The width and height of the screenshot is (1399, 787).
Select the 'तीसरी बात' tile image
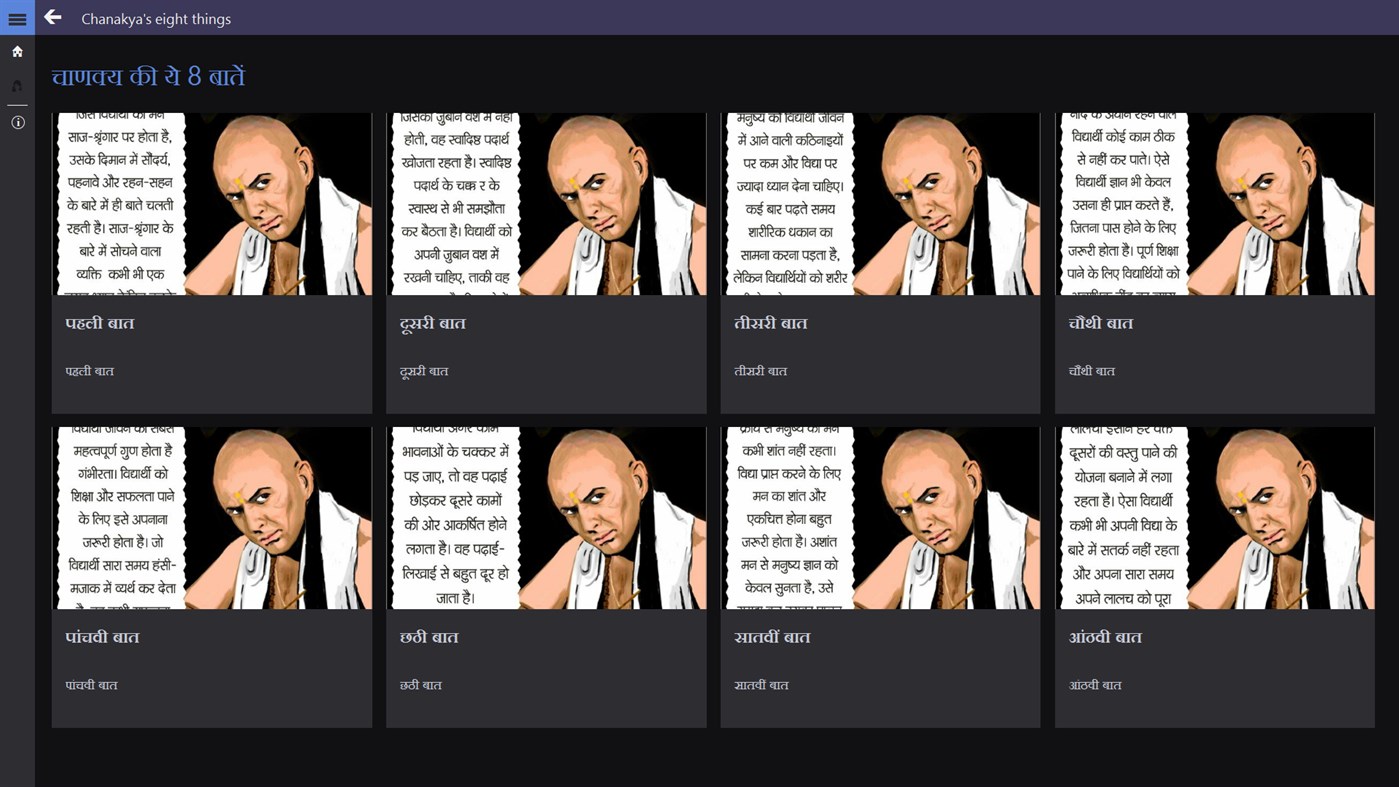[879, 203]
